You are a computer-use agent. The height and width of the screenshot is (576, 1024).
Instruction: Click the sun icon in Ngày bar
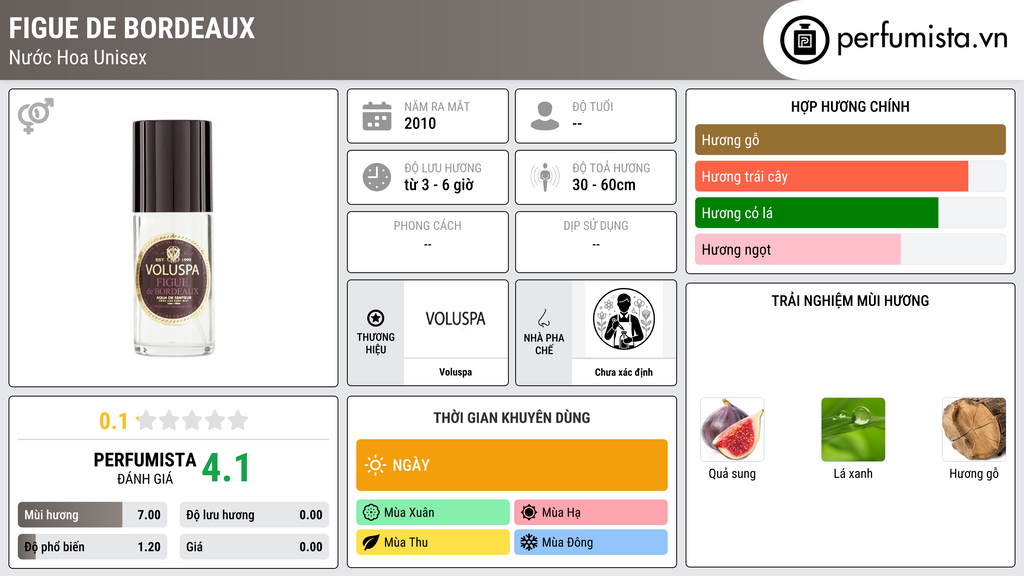tap(376, 465)
